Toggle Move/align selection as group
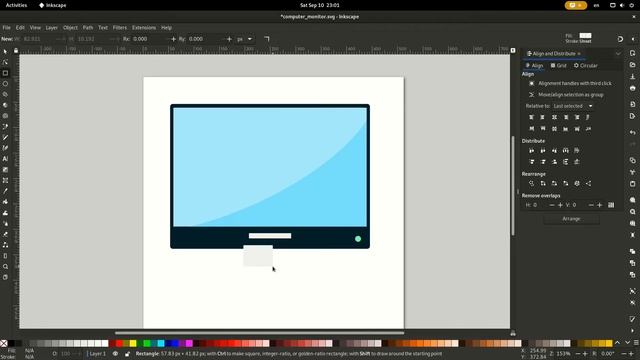Image resolution: width=640 pixels, height=360 pixels. pyautogui.click(x=566, y=95)
